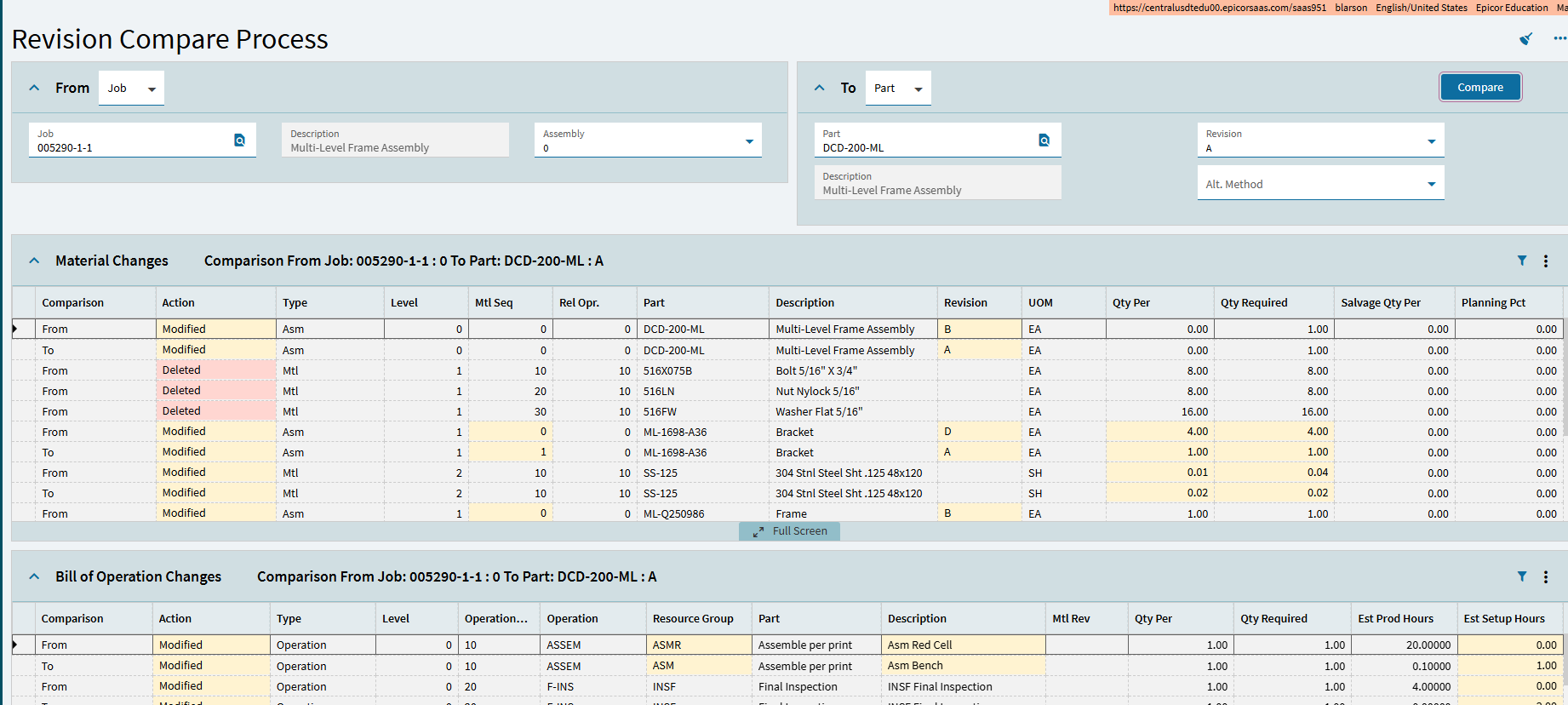Open the Assembly dropdown
Viewport: 1568px width, 705px height.
point(648,140)
